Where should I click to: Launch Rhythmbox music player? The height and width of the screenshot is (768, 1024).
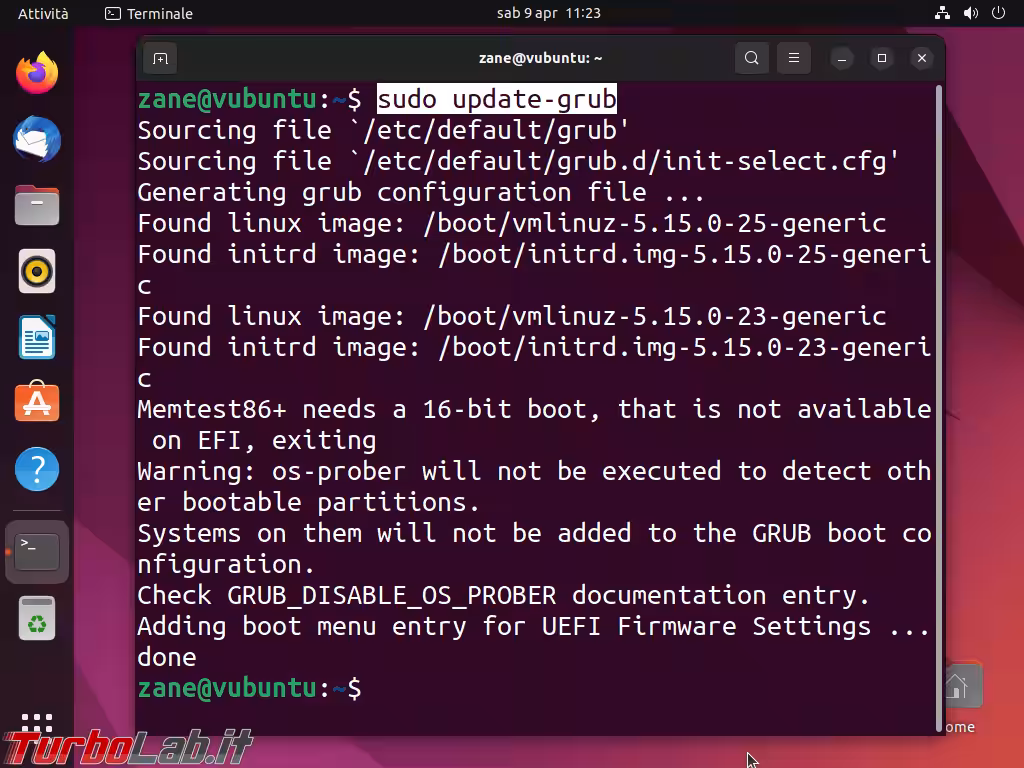click(x=37, y=271)
